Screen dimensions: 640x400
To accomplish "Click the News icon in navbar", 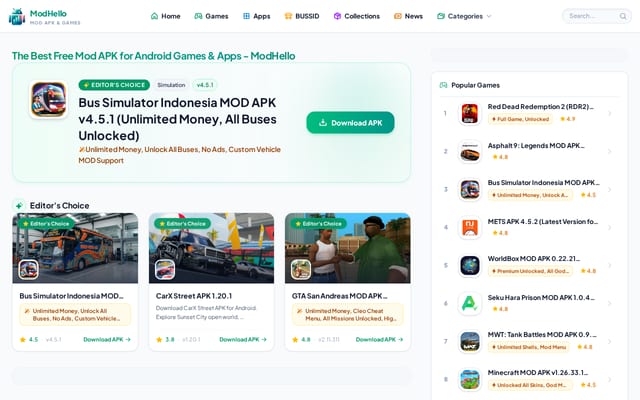I will [398, 16].
